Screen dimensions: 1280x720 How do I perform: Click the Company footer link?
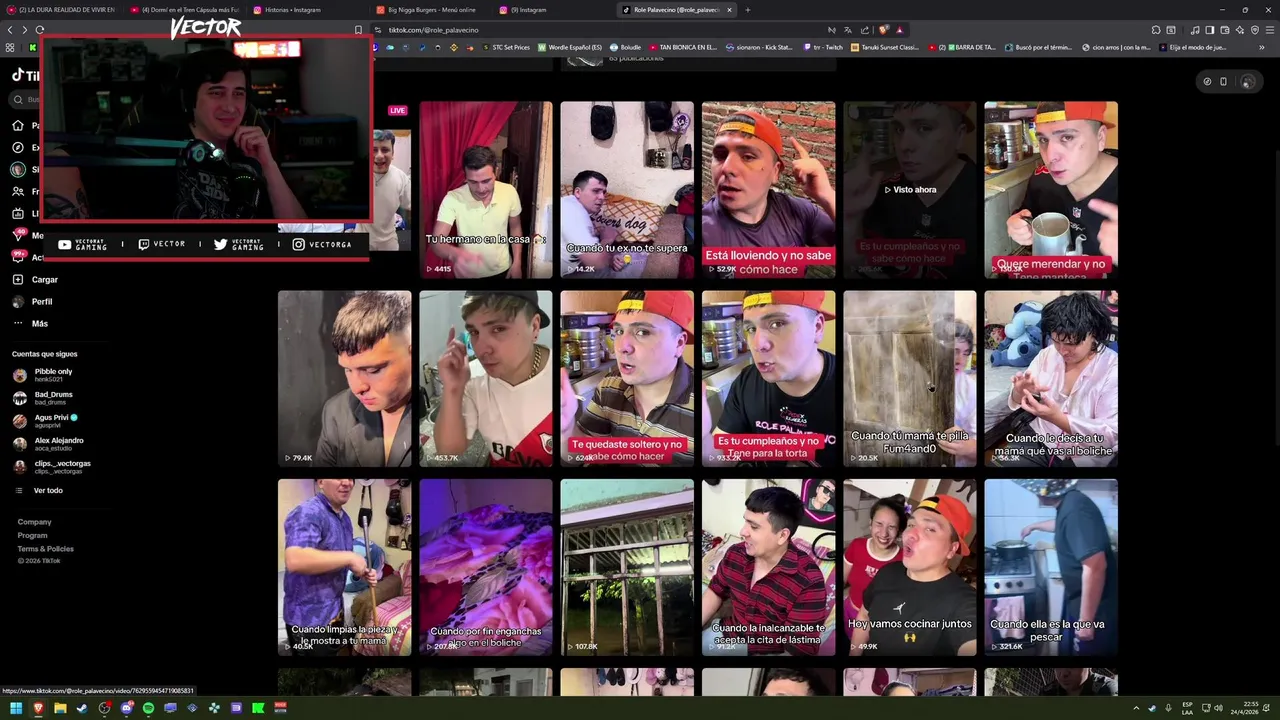(34, 522)
